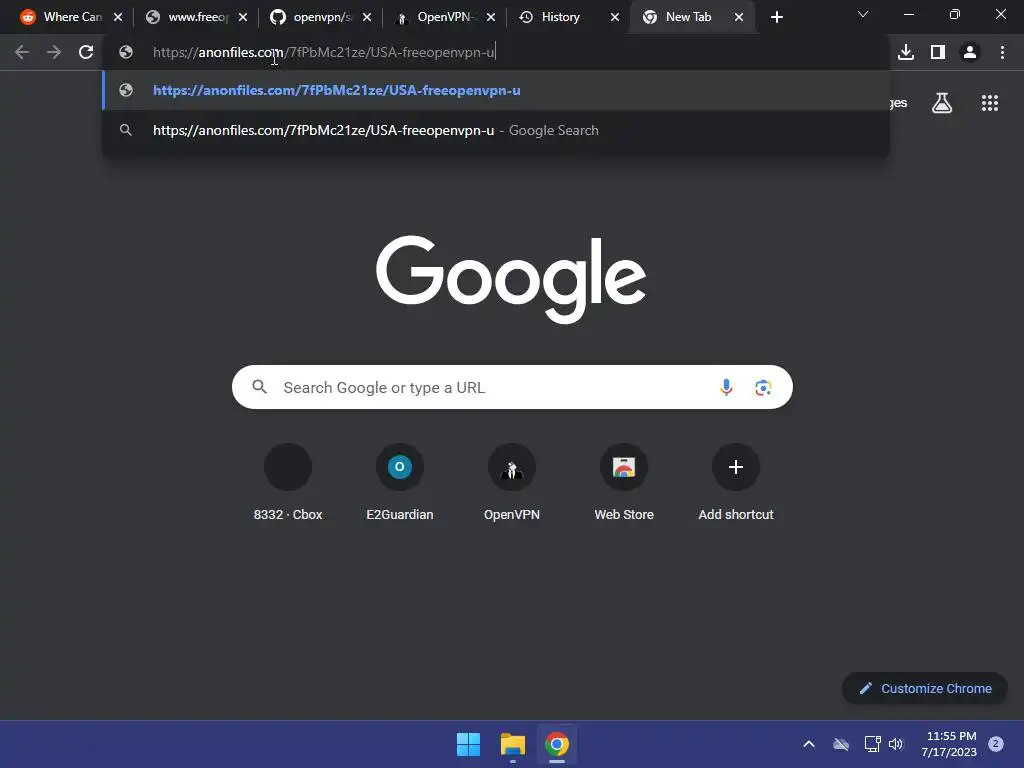Open File Explorer from taskbar

(x=513, y=744)
